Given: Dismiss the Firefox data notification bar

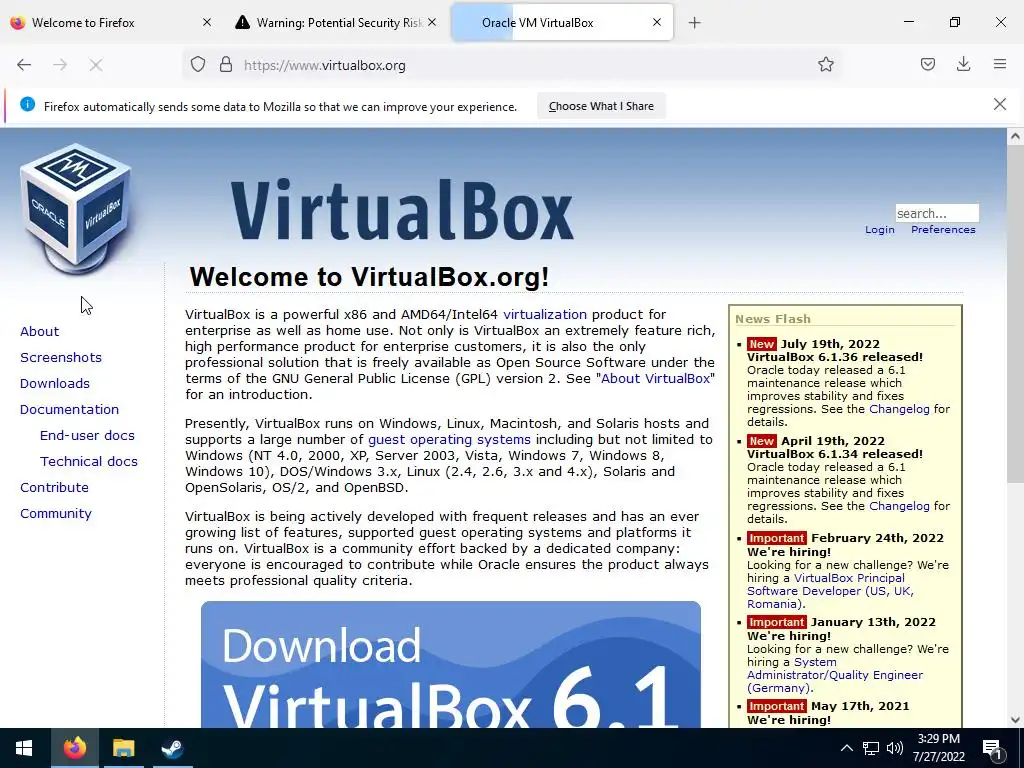Looking at the screenshot, I should coord(999,104).
